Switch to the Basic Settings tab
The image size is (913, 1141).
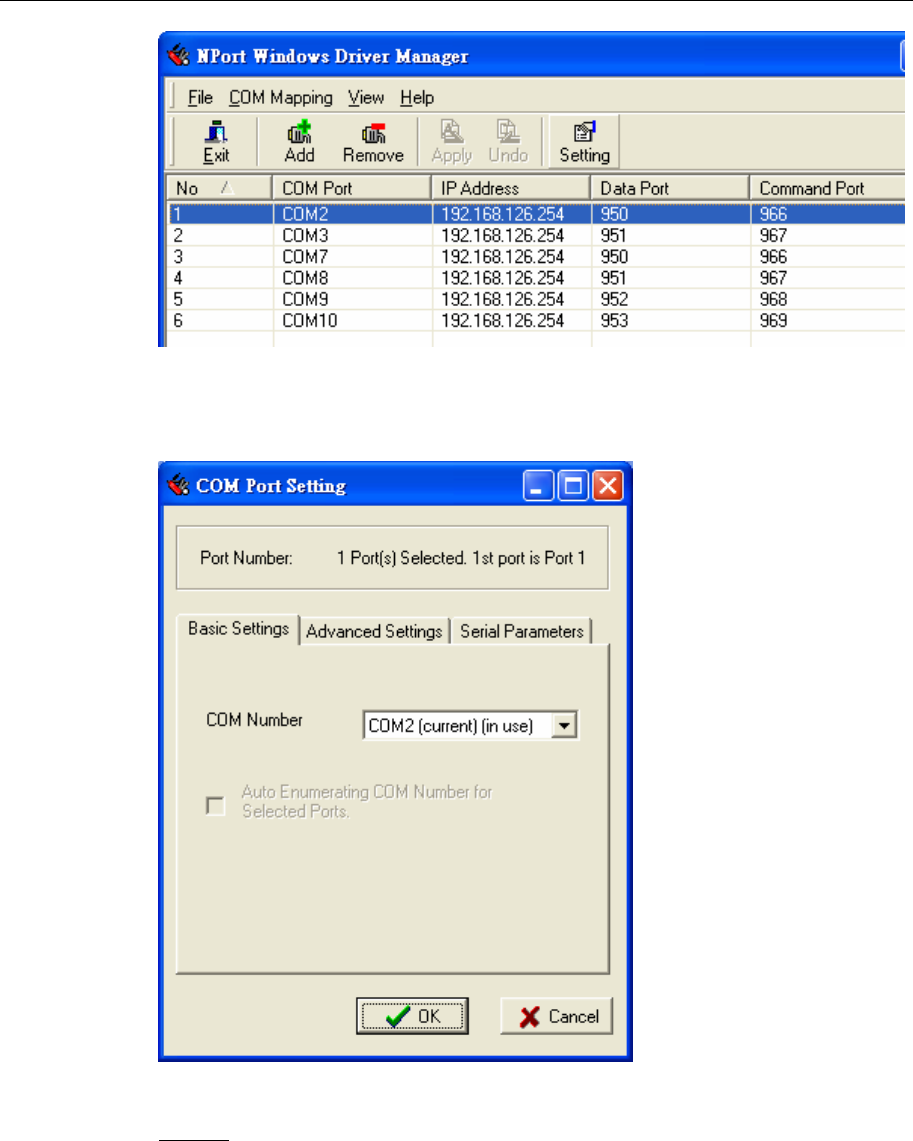point(239,629)
